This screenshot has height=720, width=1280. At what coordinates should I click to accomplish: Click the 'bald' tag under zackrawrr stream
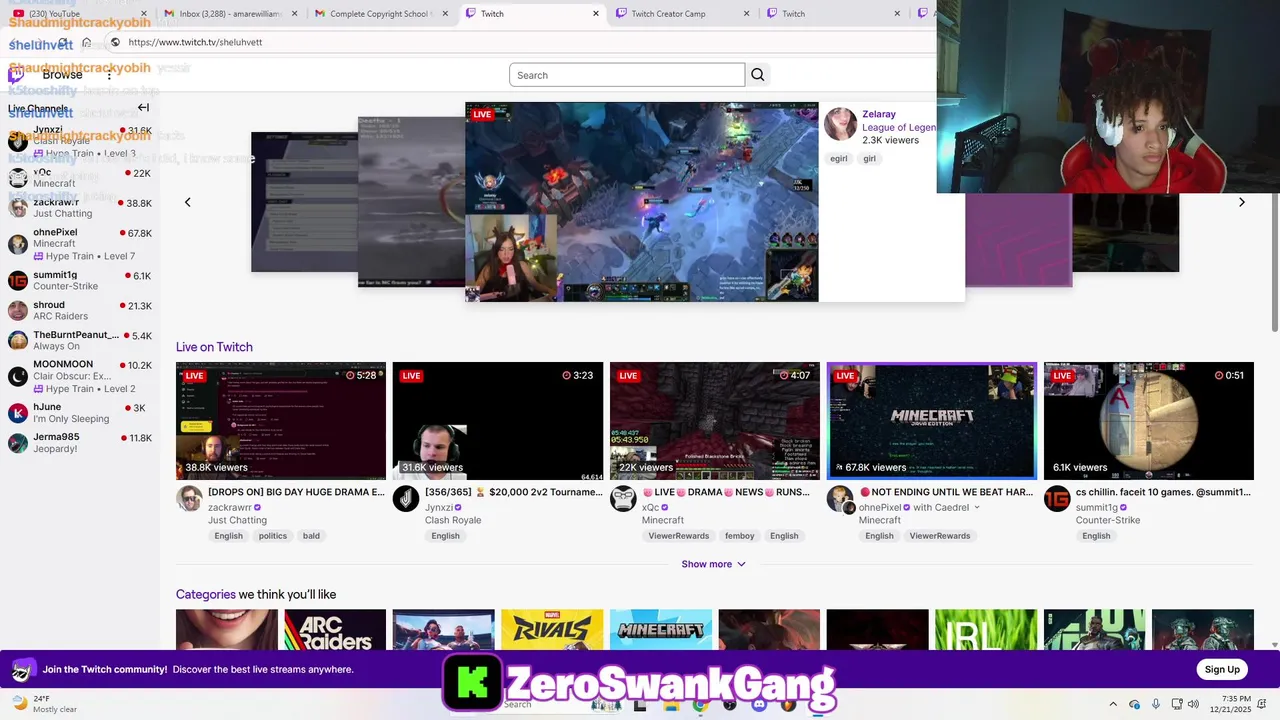click(x=311, y=536)
